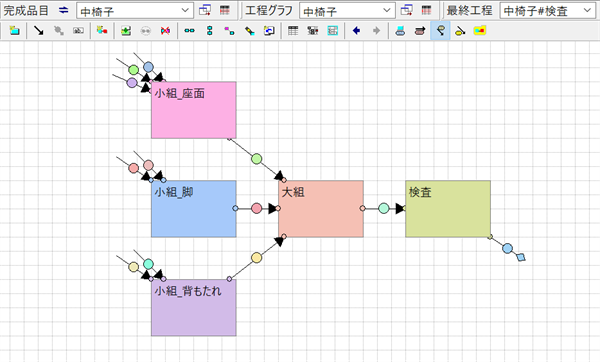
Task: Click the back navigation blue arrow
Action: click(356, 31)
